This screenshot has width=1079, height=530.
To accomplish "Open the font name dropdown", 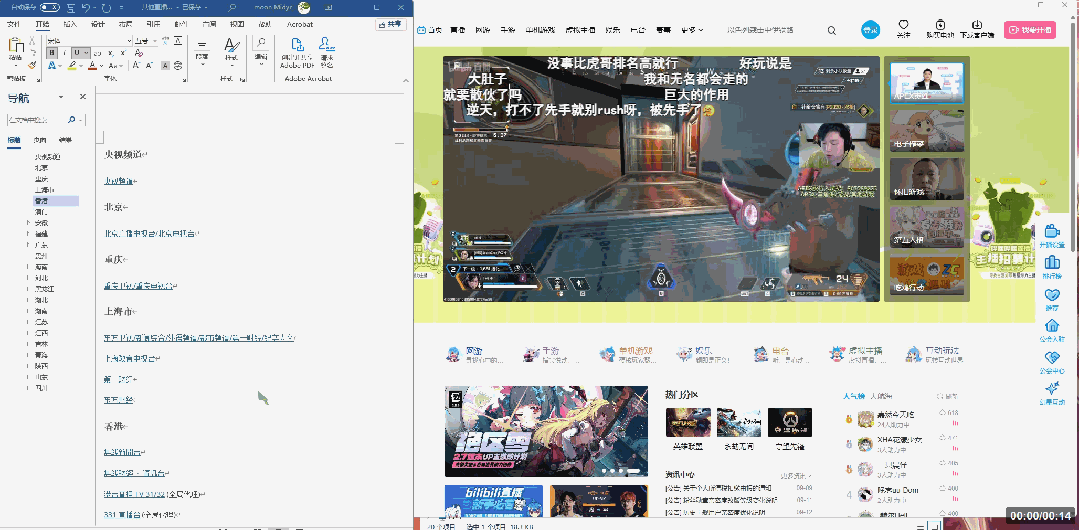I will pyautogui.click(x=129, y=41).
